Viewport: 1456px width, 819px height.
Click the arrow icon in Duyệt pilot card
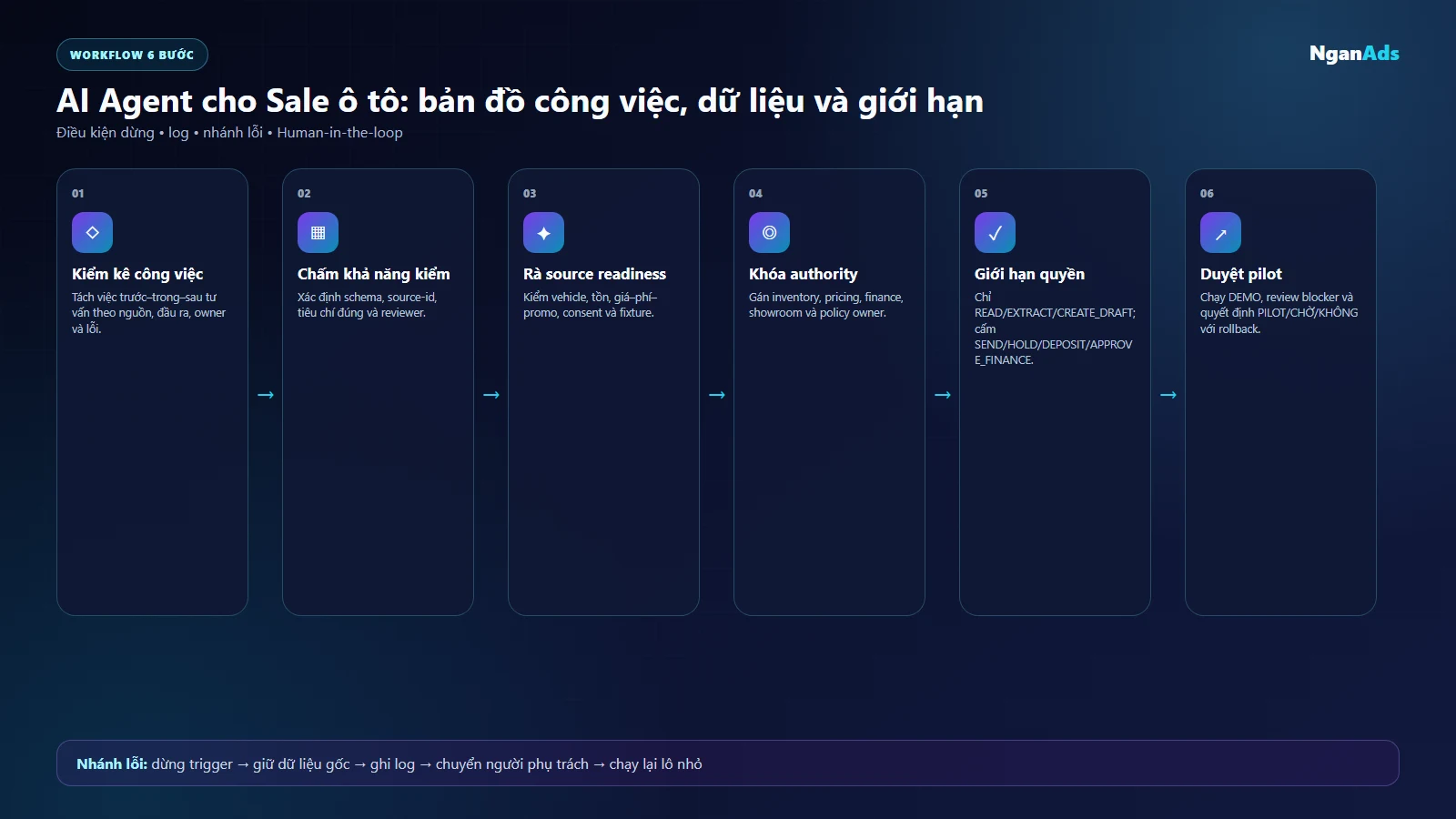1220,232
